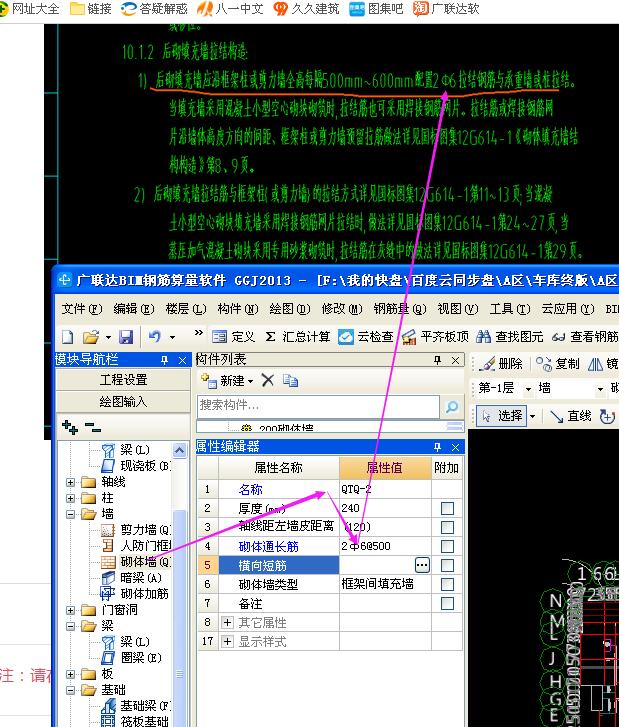Click the 工程设置 button
The width and height of the screenshot is (619, 727).
coord(123,380)
